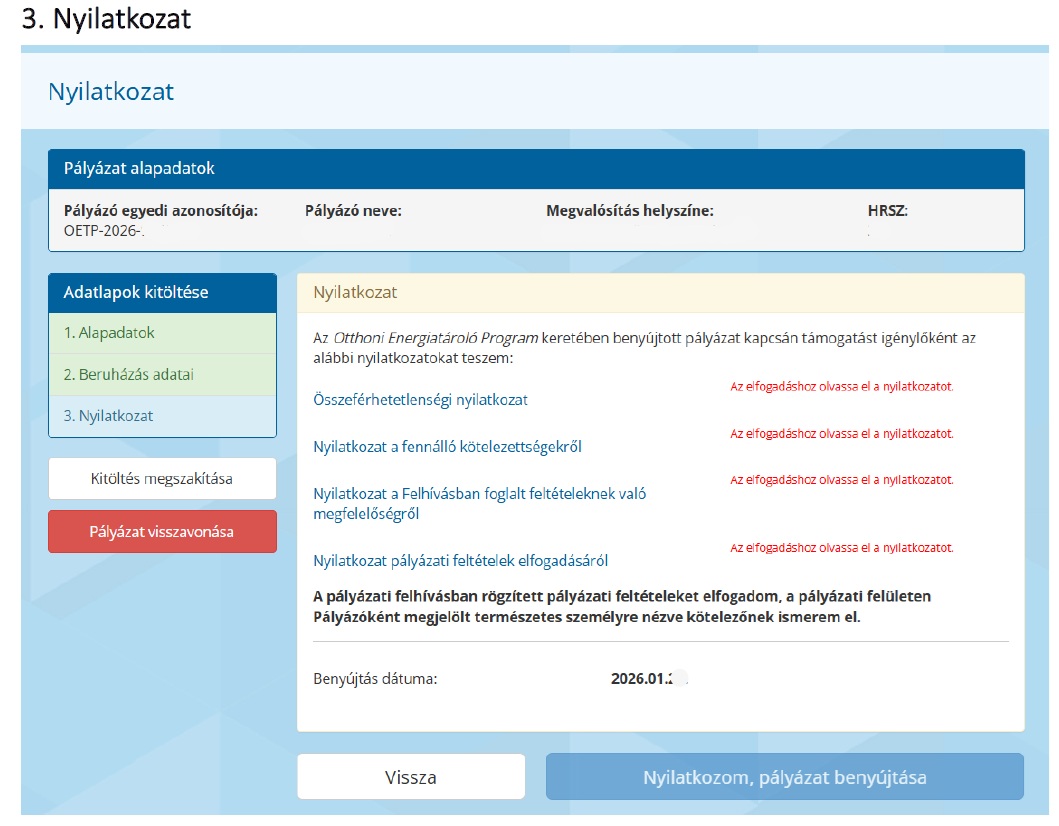
Task: Click the 'Kitöltés megszakítása' button
Action: click(x=162, y=479)
